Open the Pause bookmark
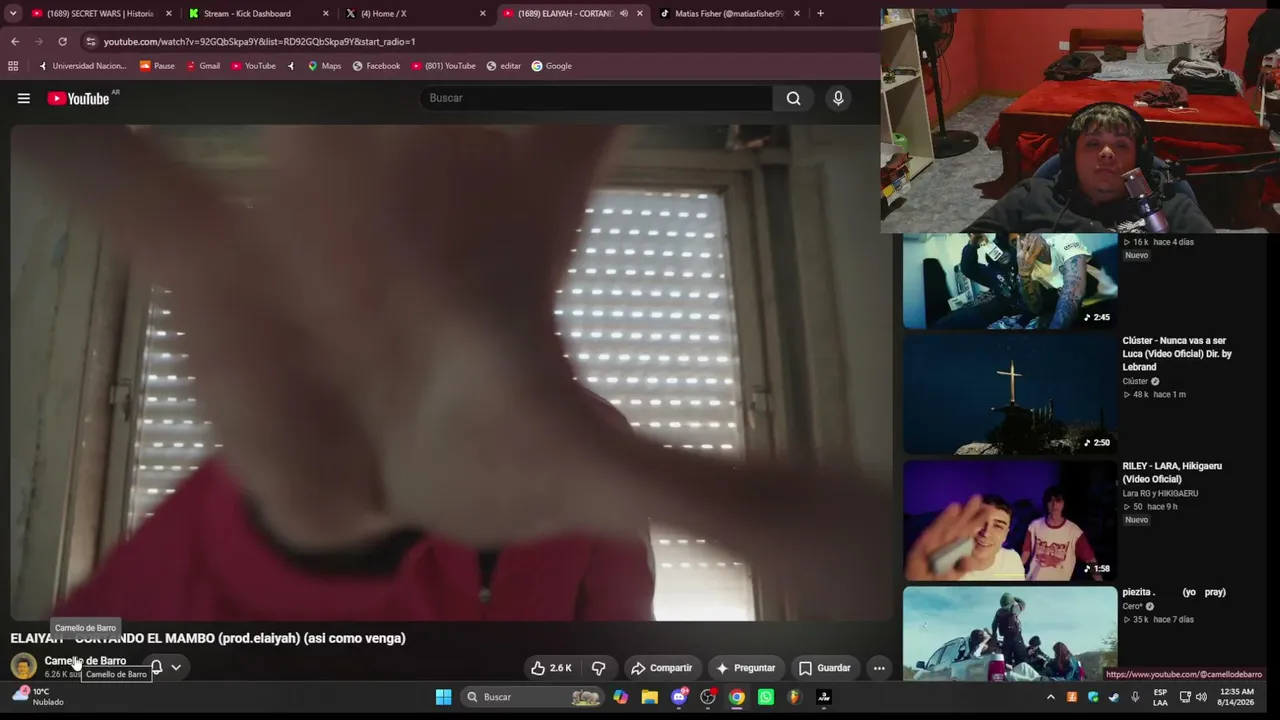 (157, 66)
